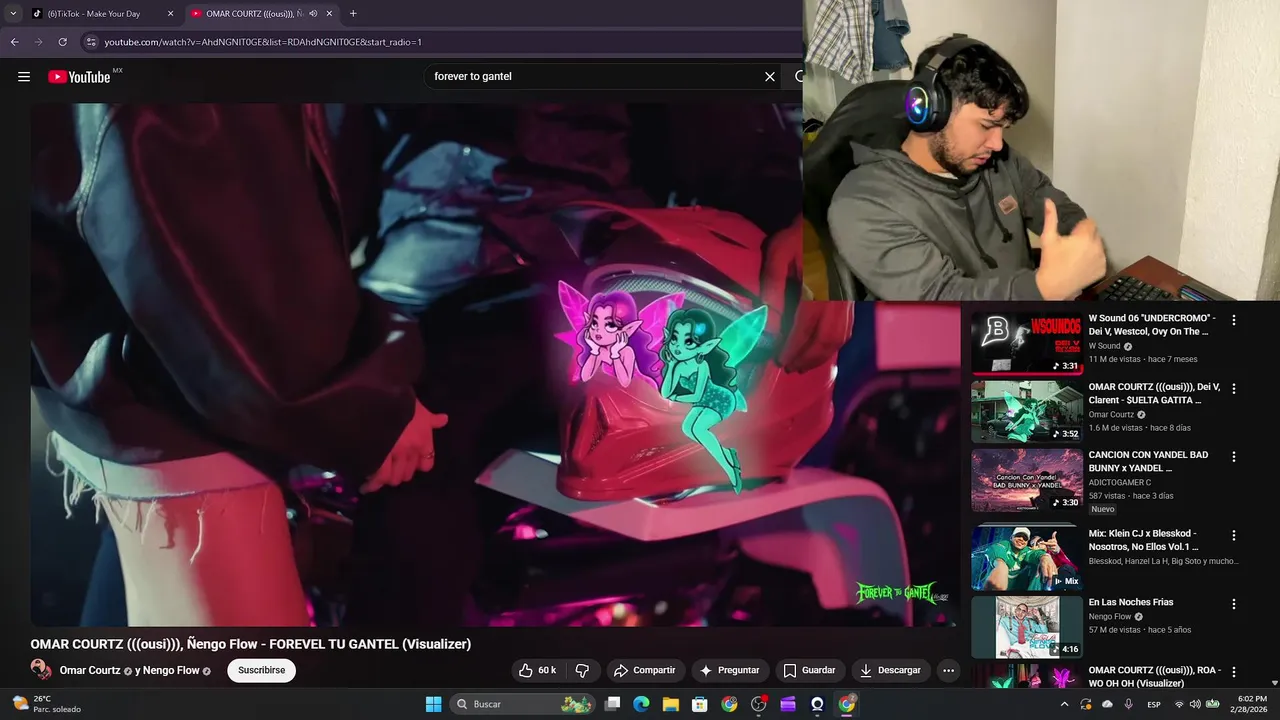This screenshot has width=1280, height=720.
Task: Close the OMAR COURTZ tab
Action: tap(329, 14)
